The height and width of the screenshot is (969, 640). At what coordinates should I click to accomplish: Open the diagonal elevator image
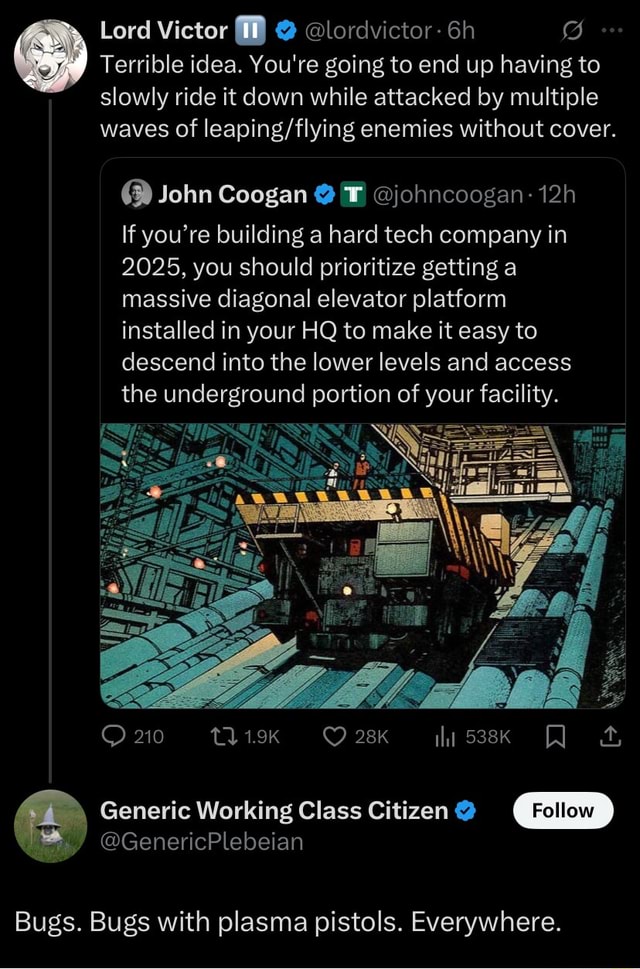pyautogui.click(x=363, y=565)
